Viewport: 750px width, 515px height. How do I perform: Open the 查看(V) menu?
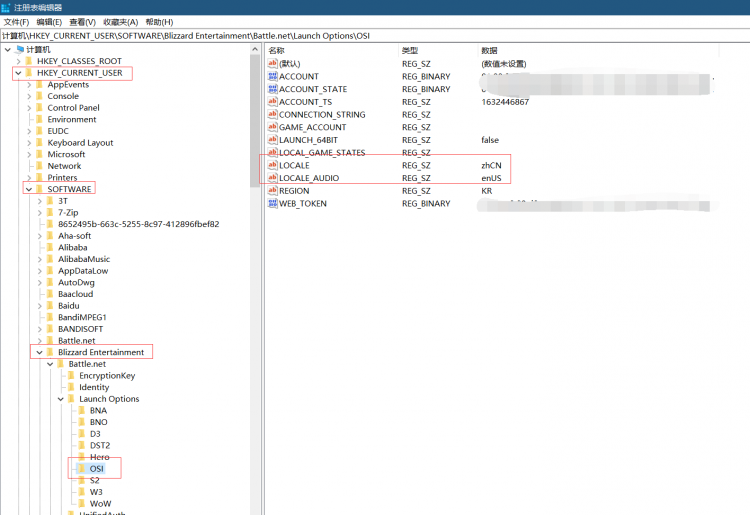(x=82, y=22)
